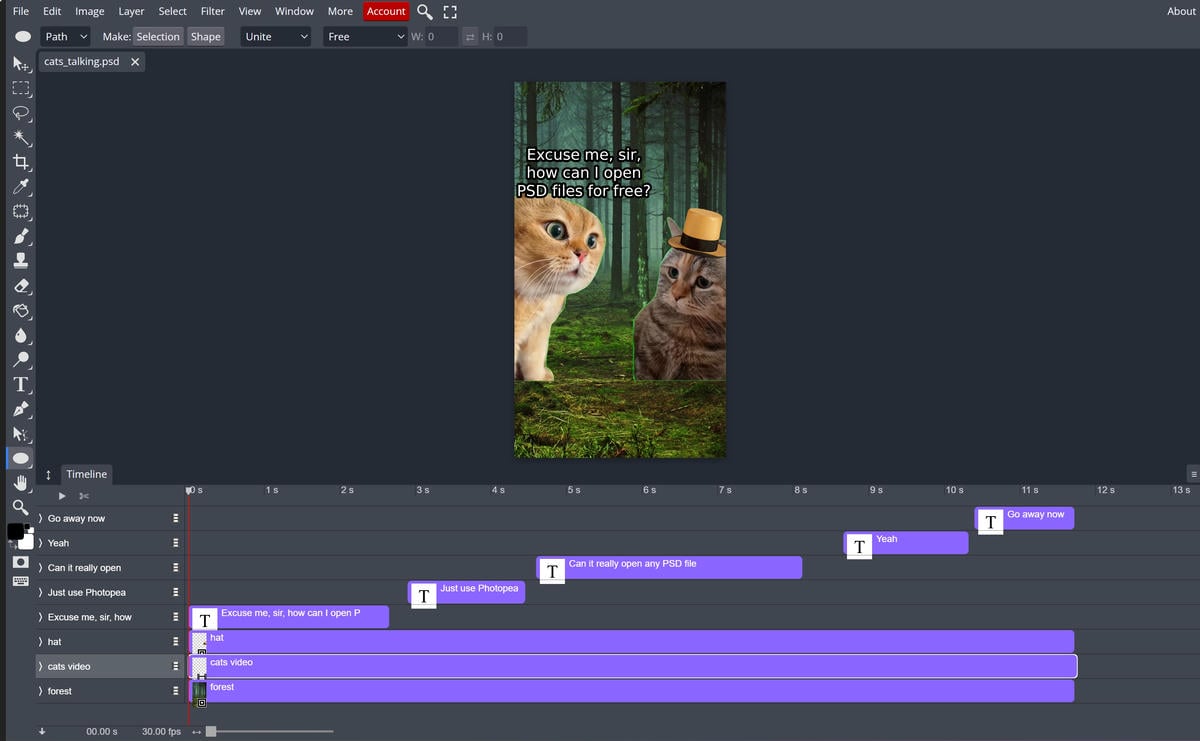The image size is (1200, 741).
Task: Open the Path mode dropdown
Action: pyautogui.click(x=66, y=37)
